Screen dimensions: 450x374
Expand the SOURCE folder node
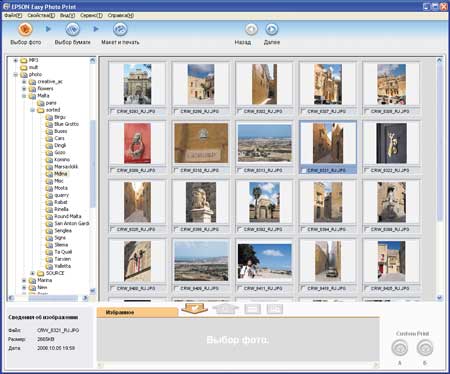tap(32, 273)
